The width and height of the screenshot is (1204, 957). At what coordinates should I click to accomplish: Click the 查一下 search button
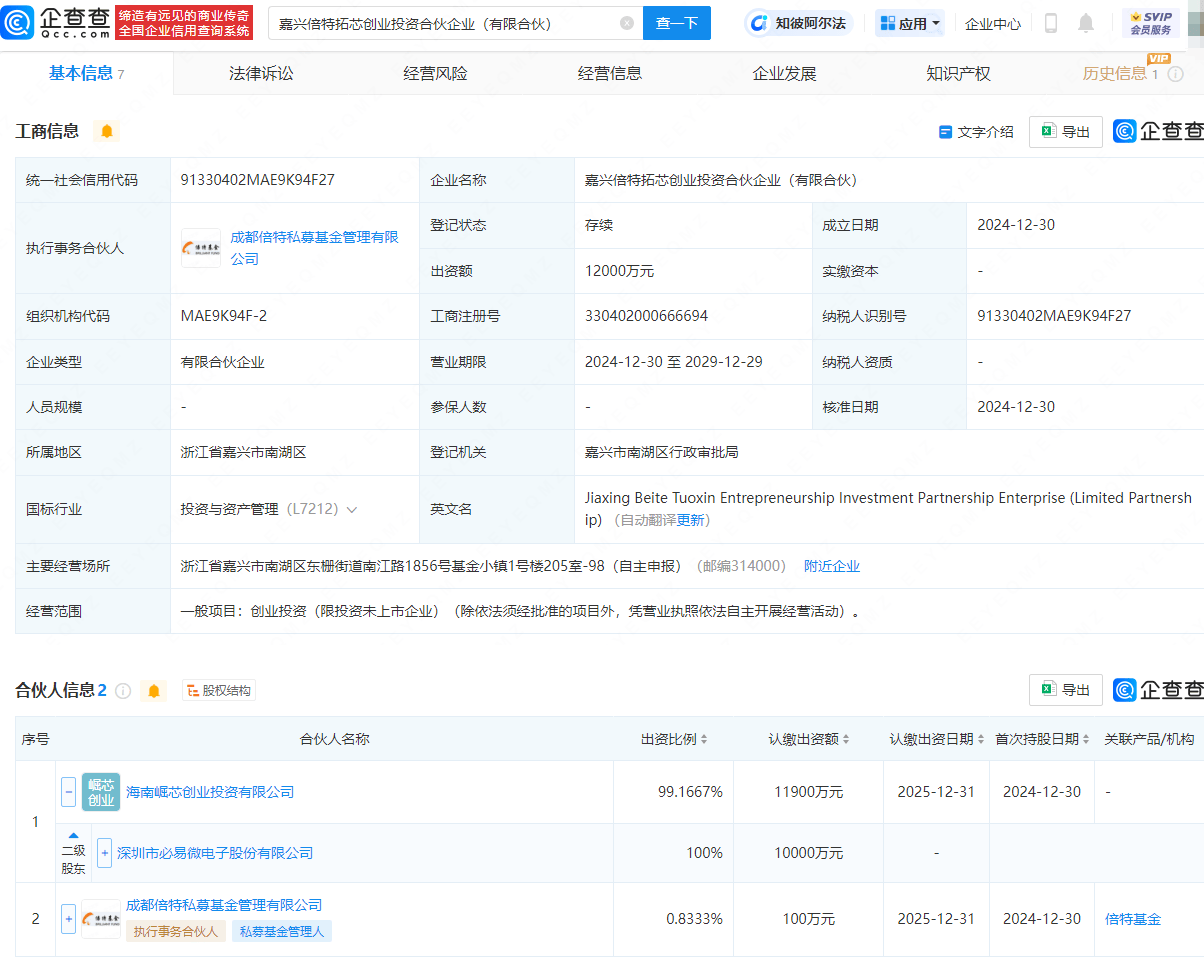click(x=677, y=23)
